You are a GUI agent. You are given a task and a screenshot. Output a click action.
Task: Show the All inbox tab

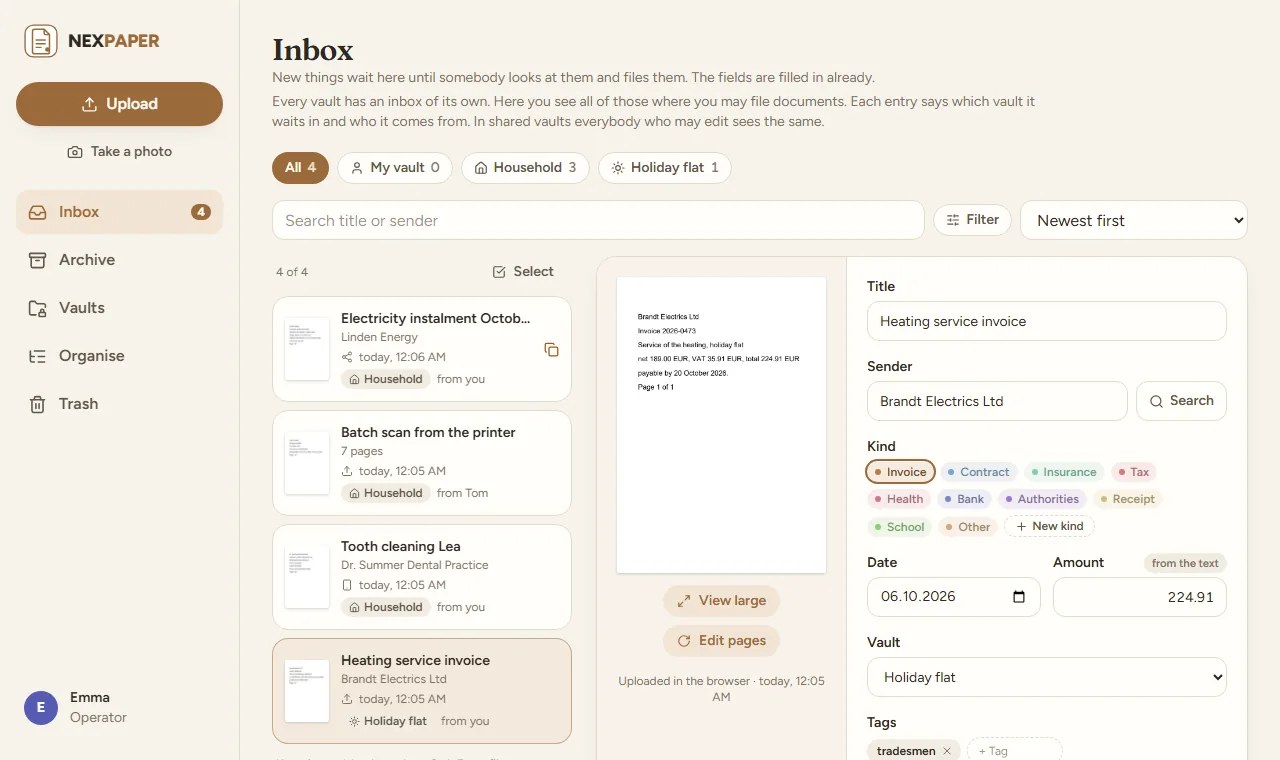[300, 168]
